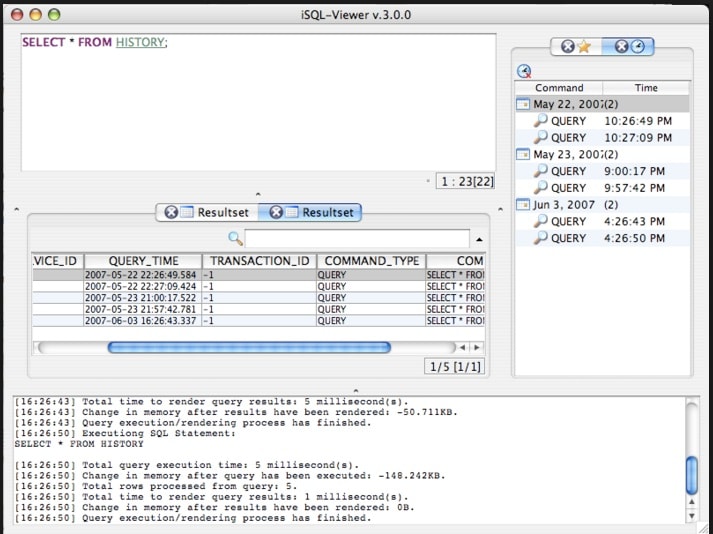Select the May 23, 2007 history group
The width and height of the screenshot is (713, 534).
602,154
